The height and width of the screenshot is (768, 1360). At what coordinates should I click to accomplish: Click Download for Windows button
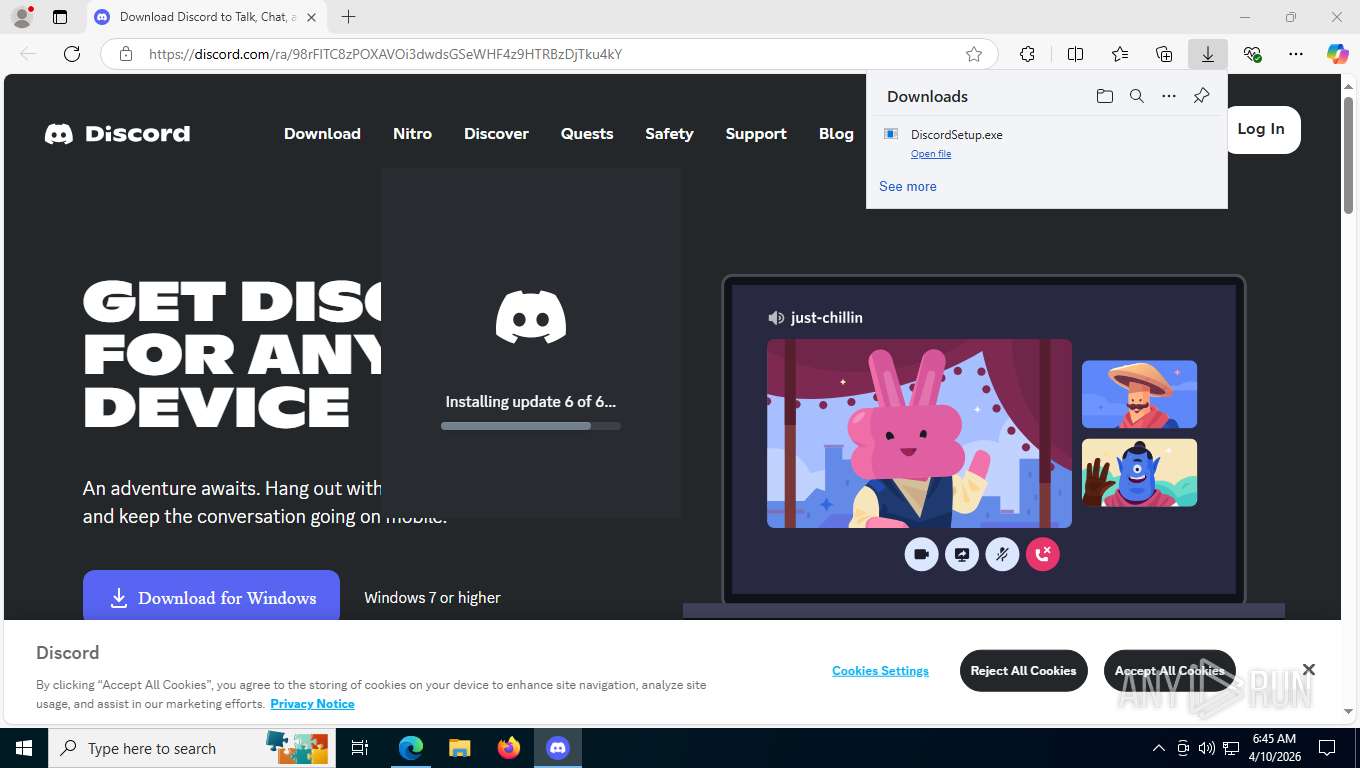[x=211, y=597]
